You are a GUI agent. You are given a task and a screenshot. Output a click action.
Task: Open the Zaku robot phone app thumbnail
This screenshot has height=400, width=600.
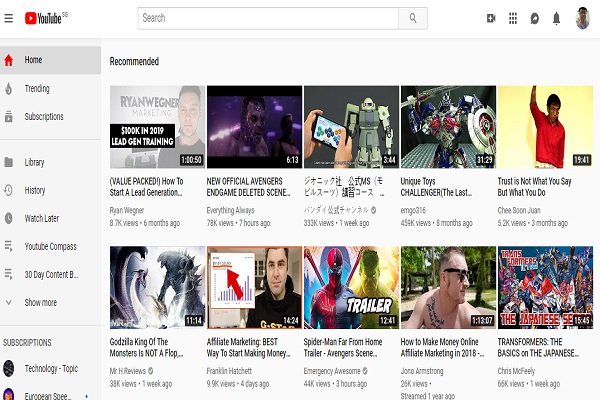(351, 127)
